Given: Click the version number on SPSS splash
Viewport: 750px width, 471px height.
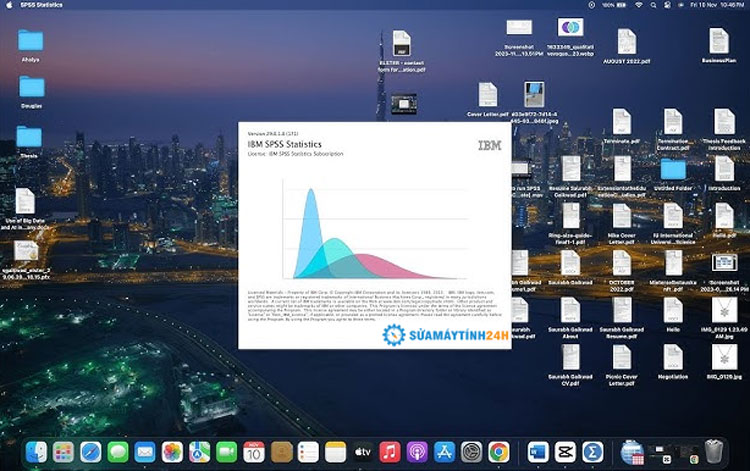Looking at the screenshot, I should [x=273, y=133].
